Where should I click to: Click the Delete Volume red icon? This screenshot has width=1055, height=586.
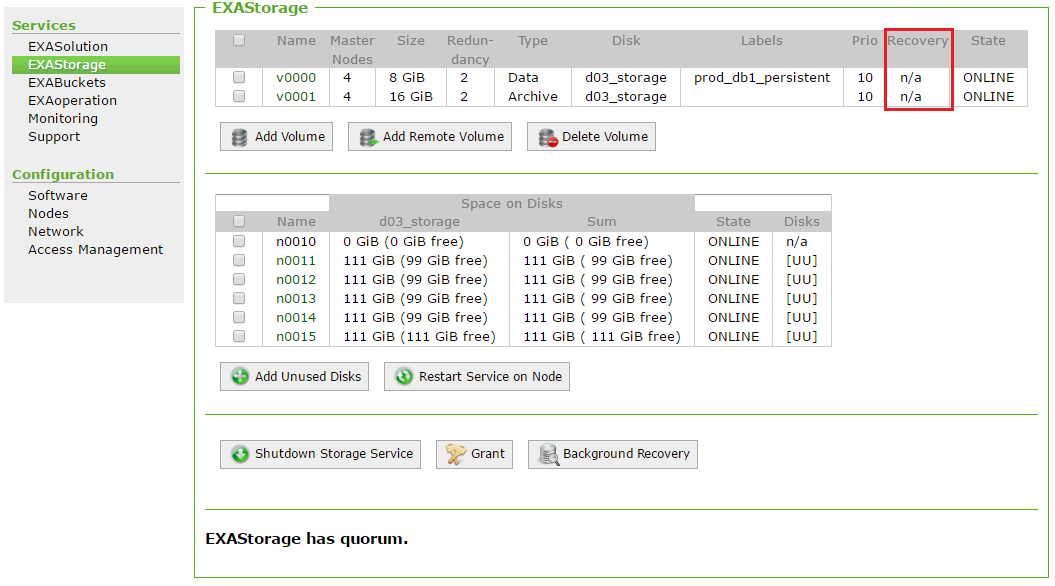548,137
